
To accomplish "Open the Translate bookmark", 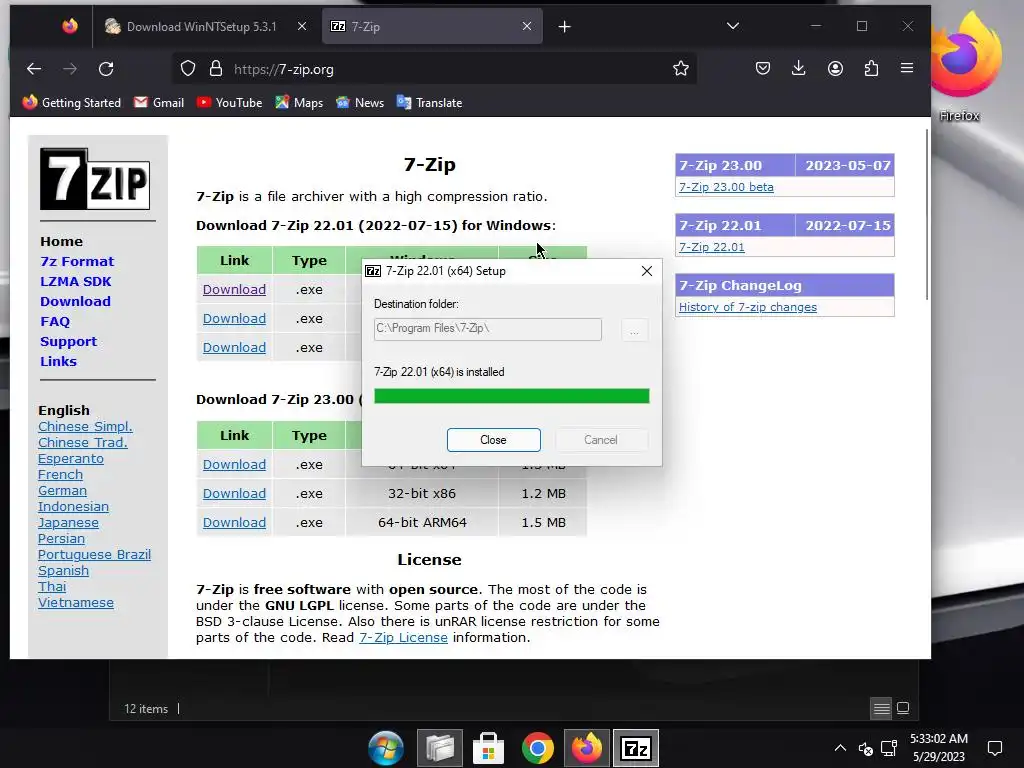I will 430,103.
